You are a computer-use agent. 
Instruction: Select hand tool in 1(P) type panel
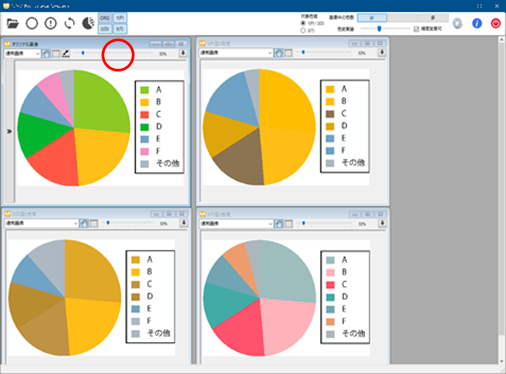278,53
